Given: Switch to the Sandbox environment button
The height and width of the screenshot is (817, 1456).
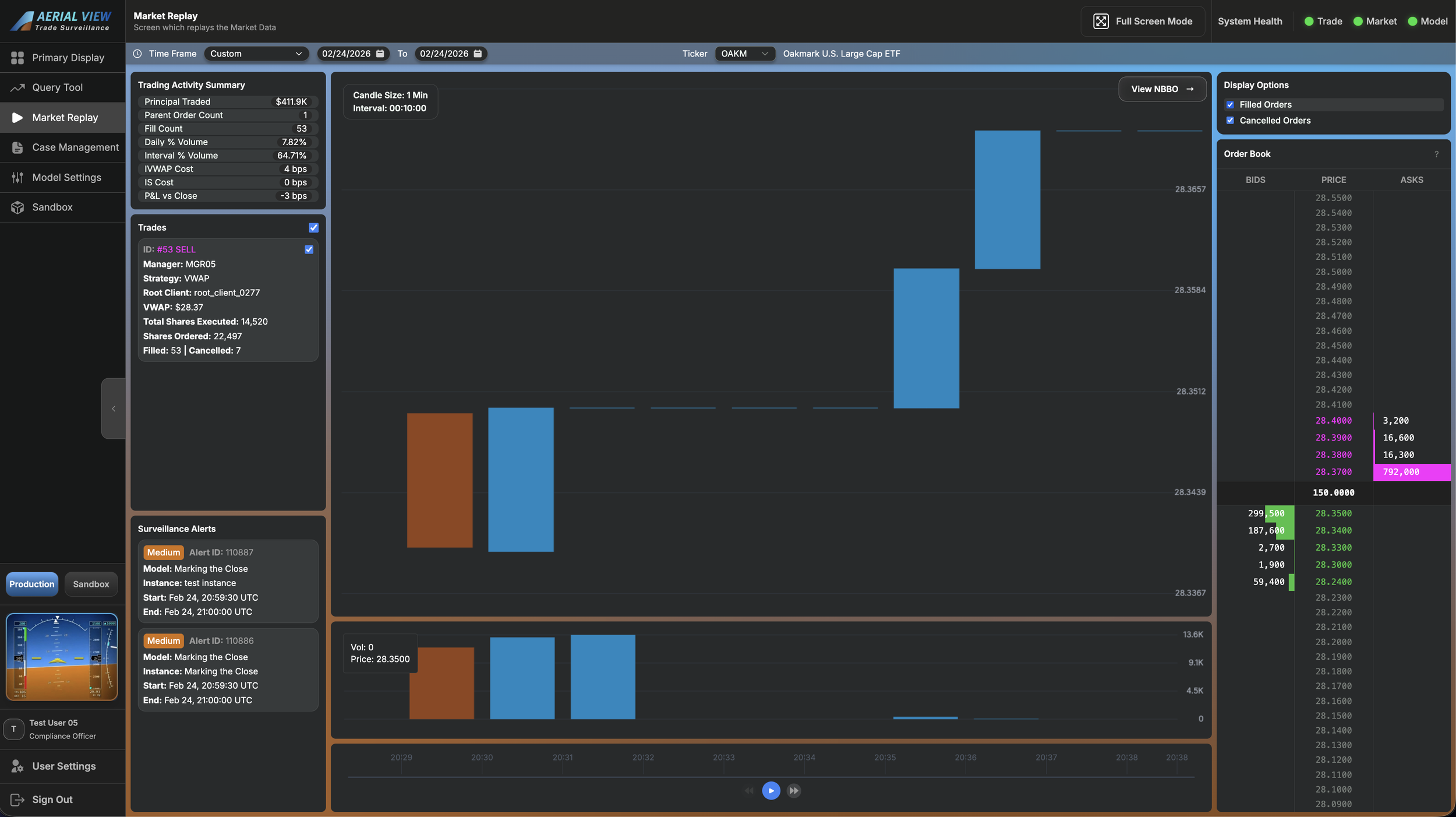Looking at the screenshot, I should pyautogui.click(x=91, y=584).
